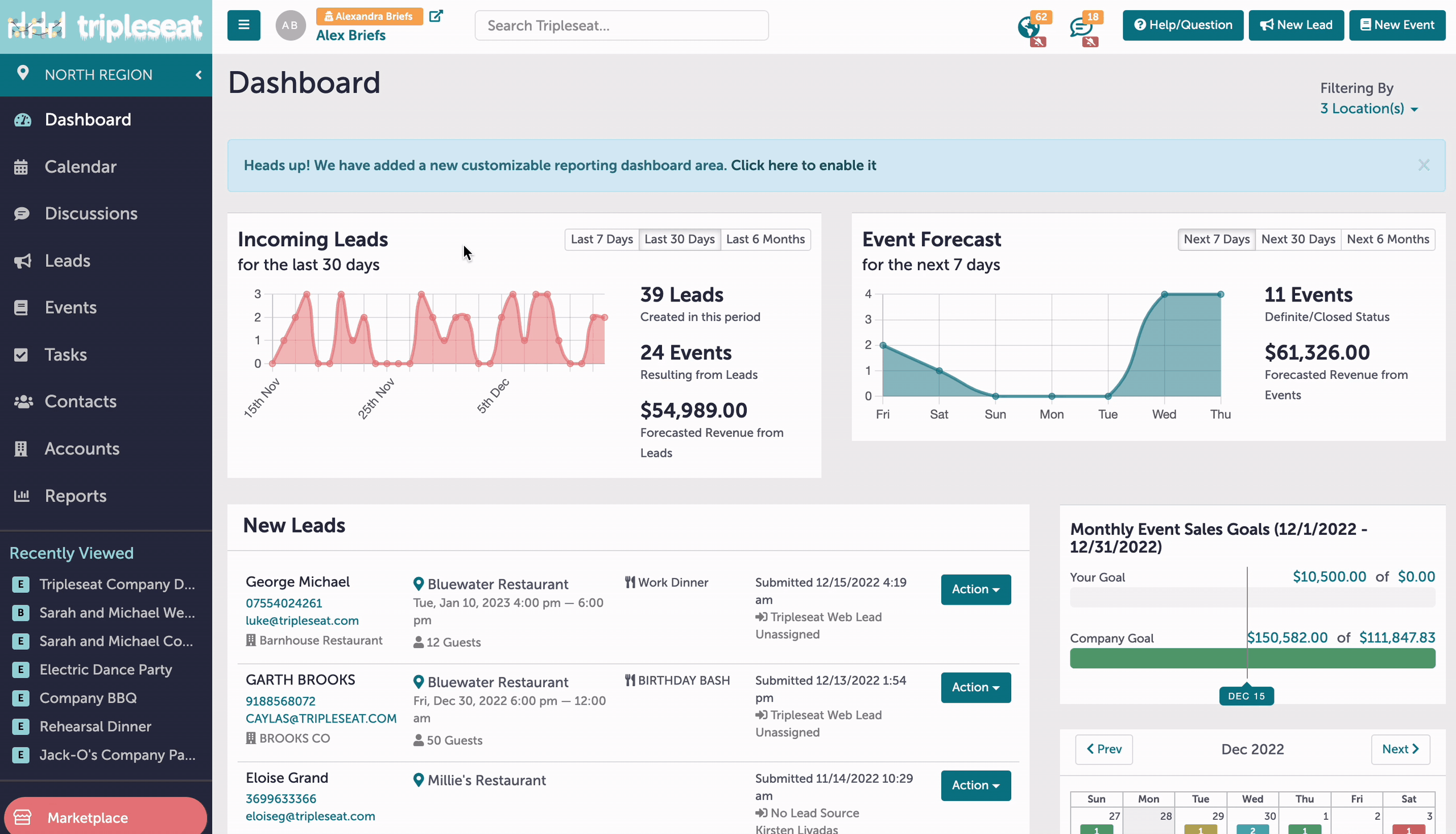
Task: Open Jack-O's Company Pa... recent item
Action: [117, 755]
